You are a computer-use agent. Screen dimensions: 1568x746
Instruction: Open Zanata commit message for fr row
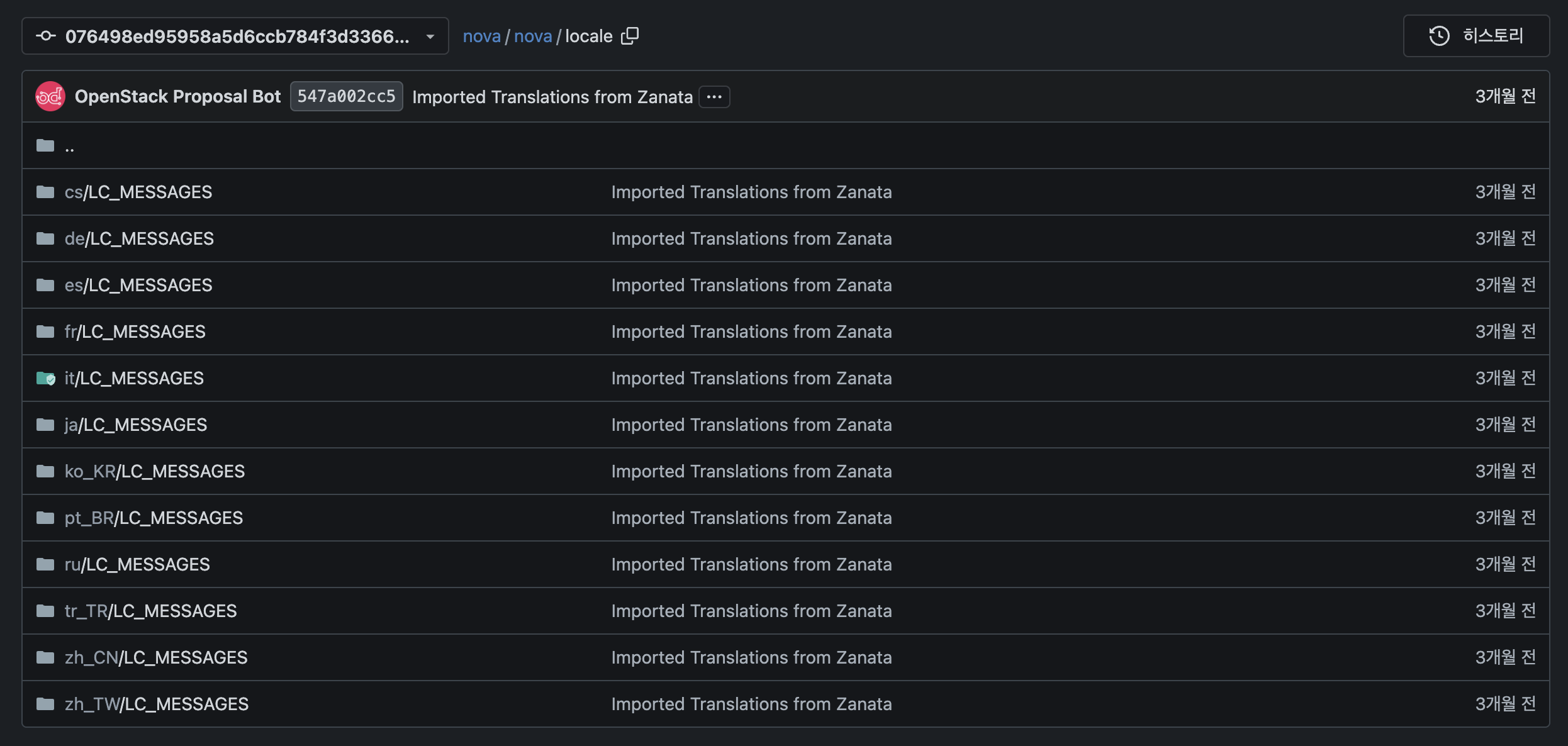tap(751, 331)
